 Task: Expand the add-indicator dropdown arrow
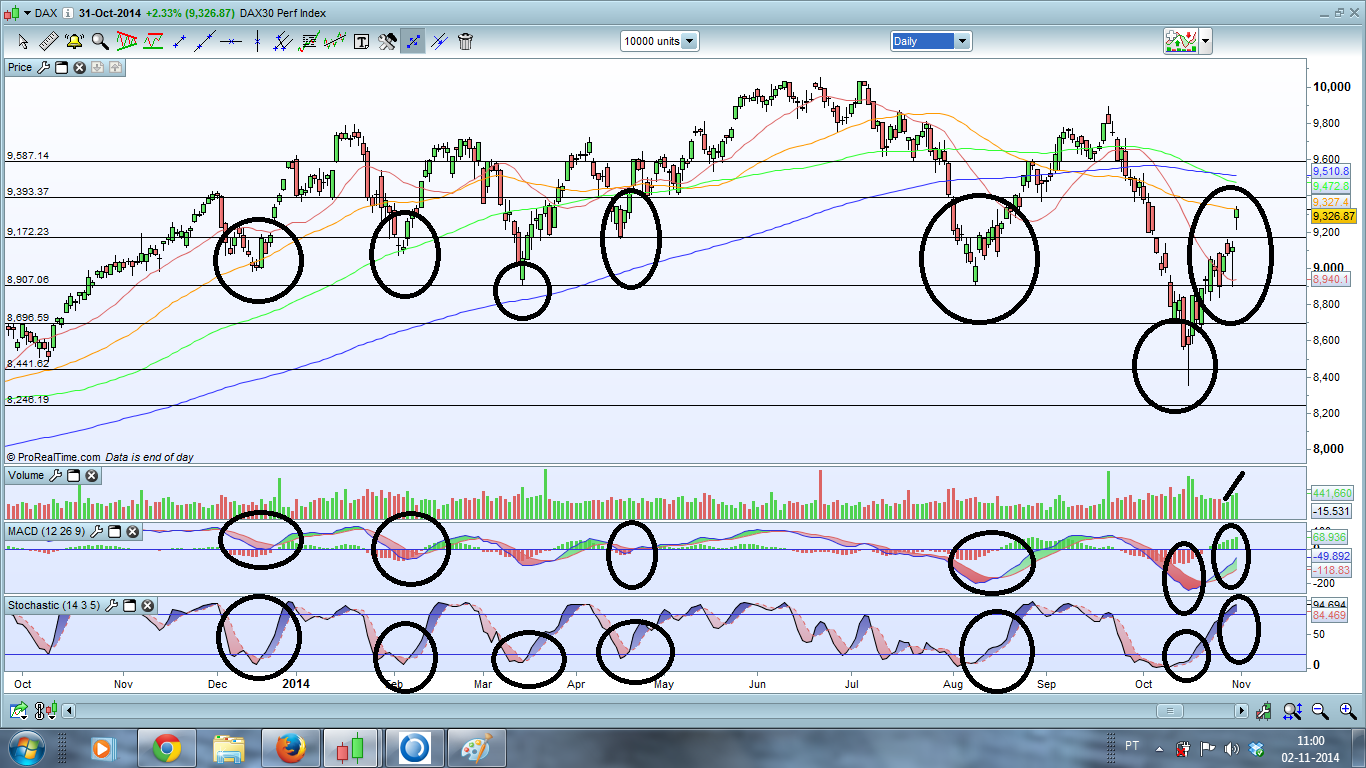point(1206,41)
